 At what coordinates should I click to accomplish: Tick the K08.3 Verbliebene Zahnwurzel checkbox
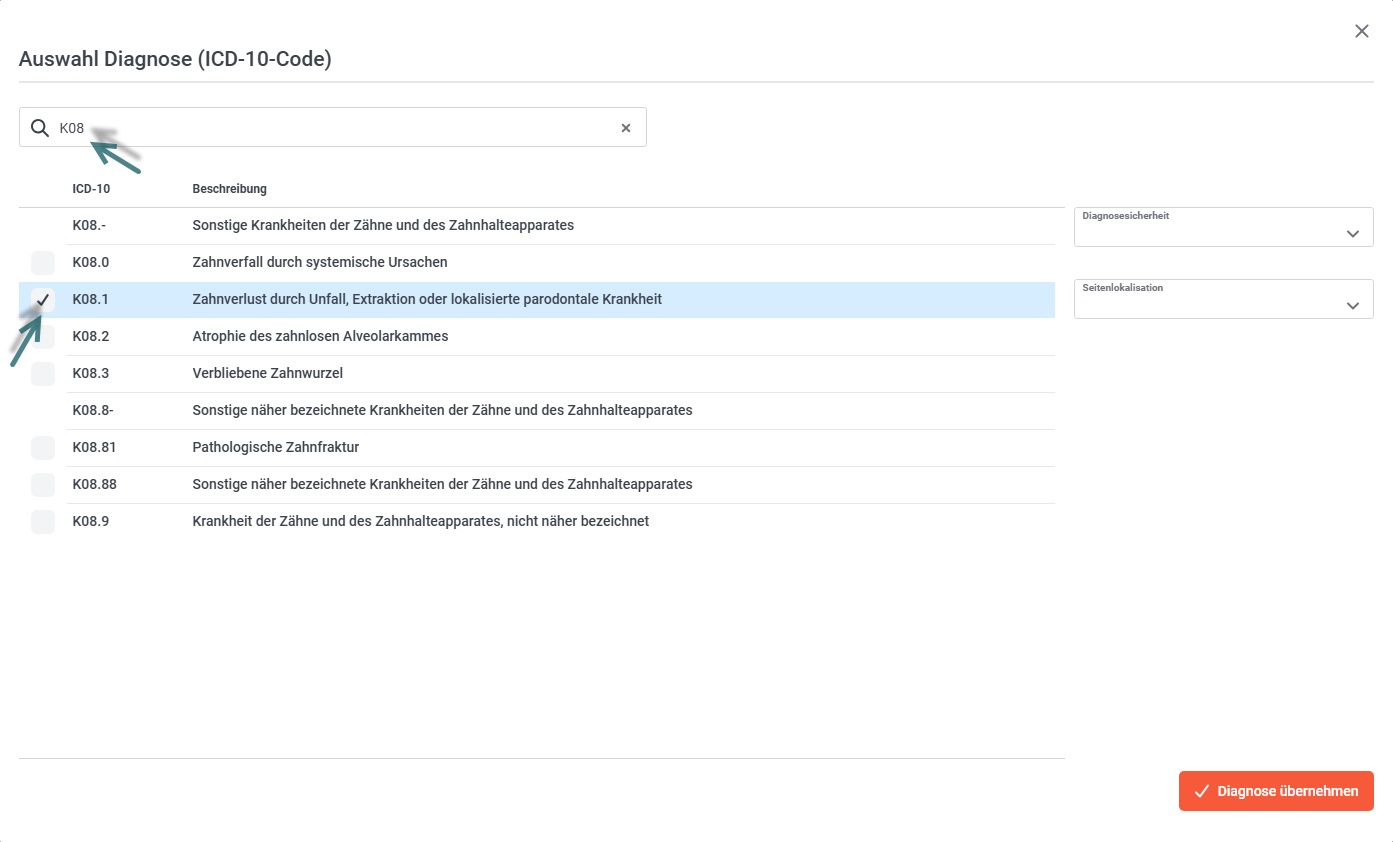click(x=43, y=374)
